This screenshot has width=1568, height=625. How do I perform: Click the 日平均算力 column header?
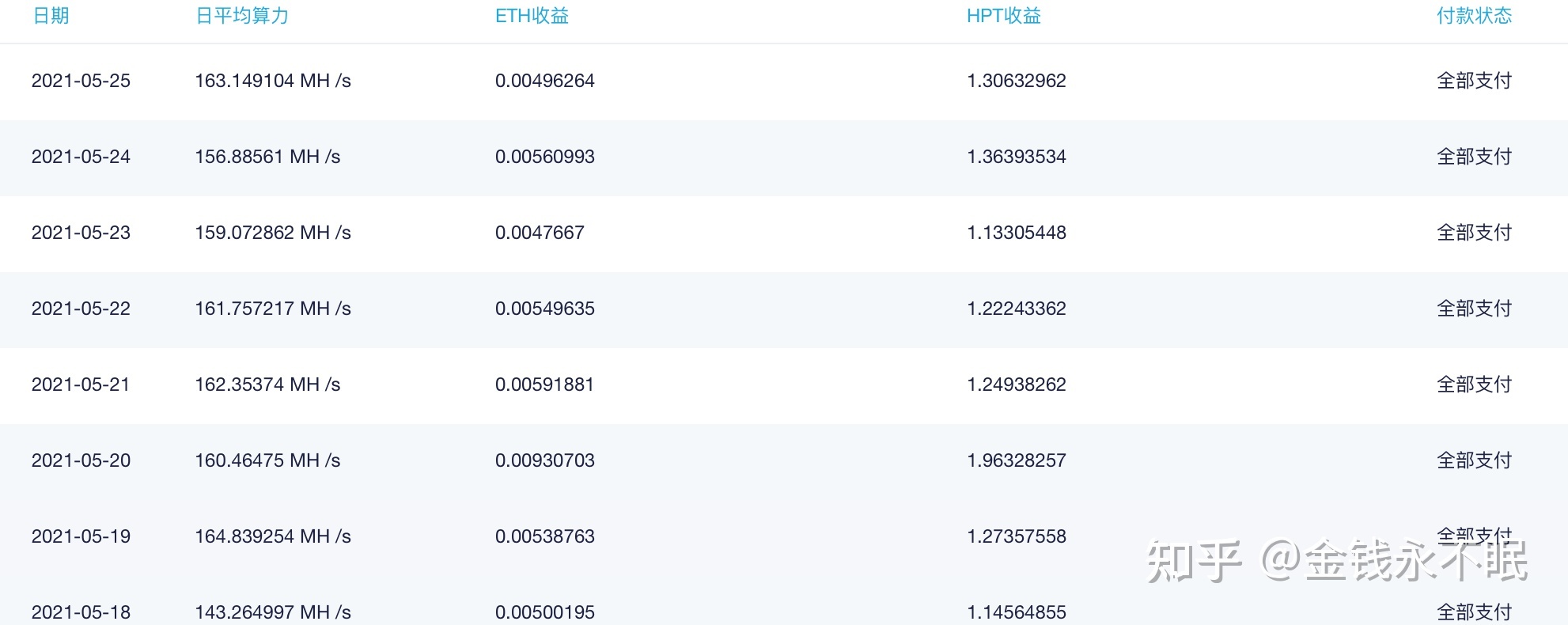click(x=242, y=16)
